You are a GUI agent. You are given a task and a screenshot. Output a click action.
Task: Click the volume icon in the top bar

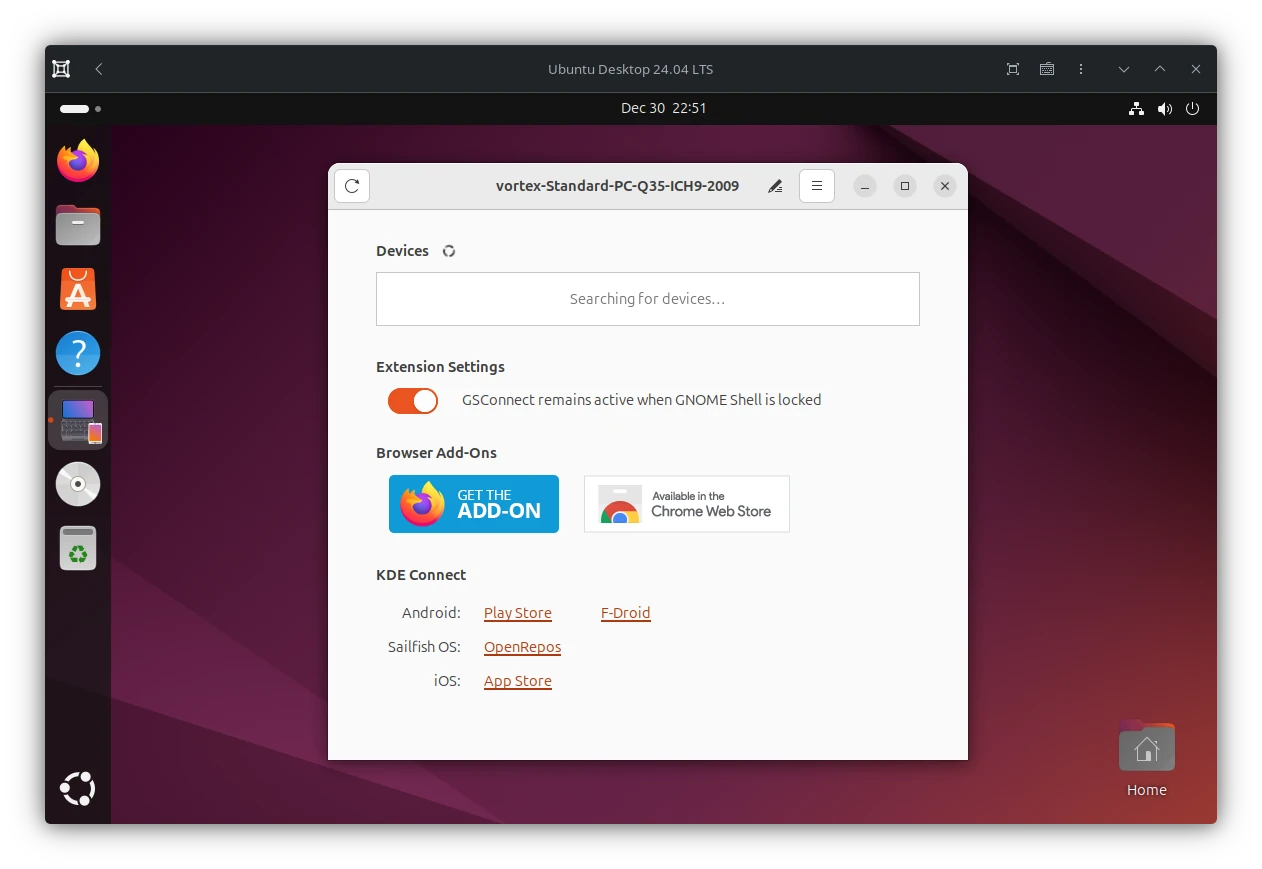pos(1164,108)
